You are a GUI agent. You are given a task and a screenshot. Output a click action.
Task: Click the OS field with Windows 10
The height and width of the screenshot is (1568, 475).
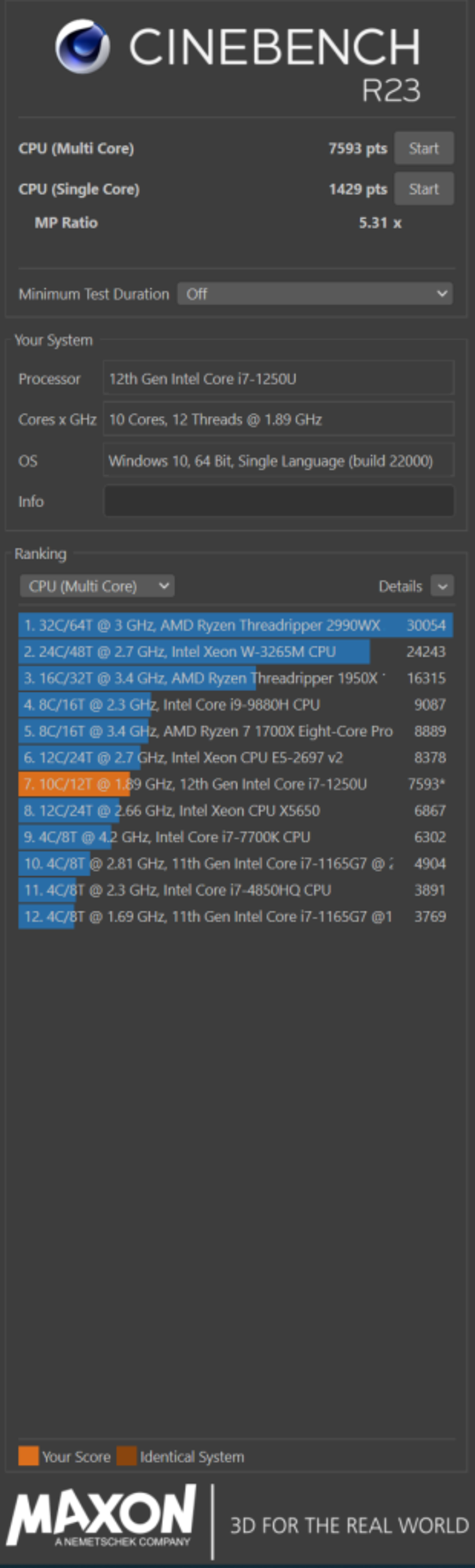point(279,460)
